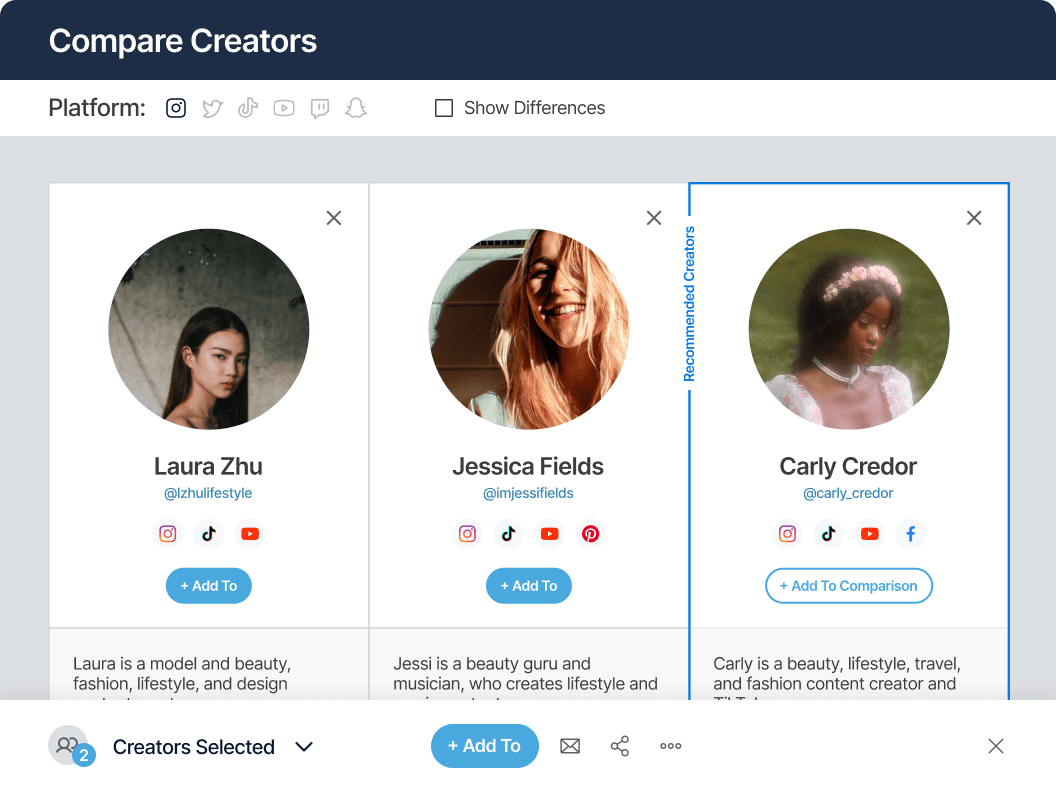The height and width of the screenshot is (792, 1056).
Task: Enable the Show Differences checkbox
Action: point(443,107)
